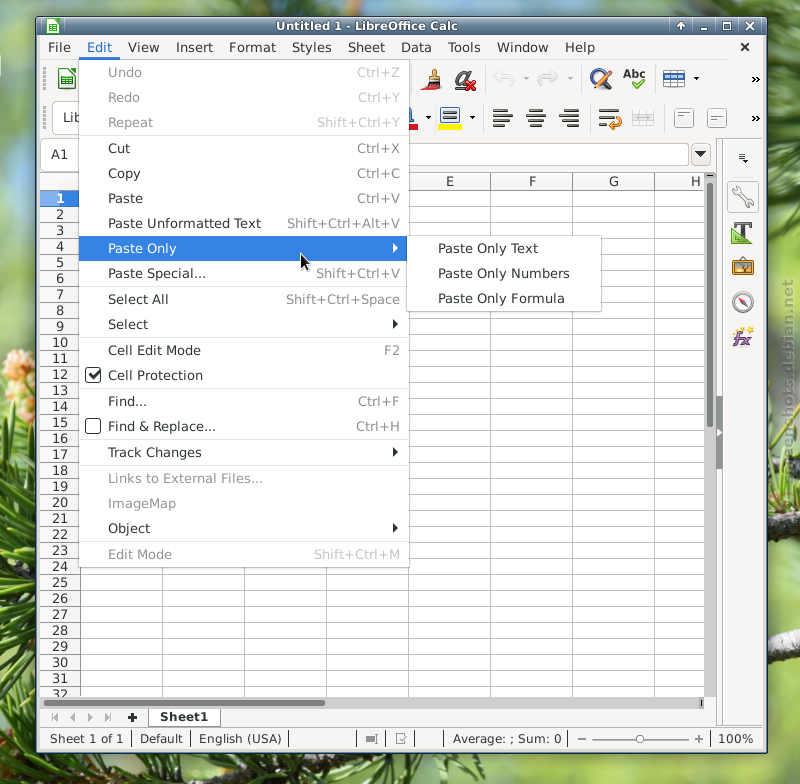Click the New spreadsheet icon in the toolbar
The image size is (800, 784).
point(67,79)
